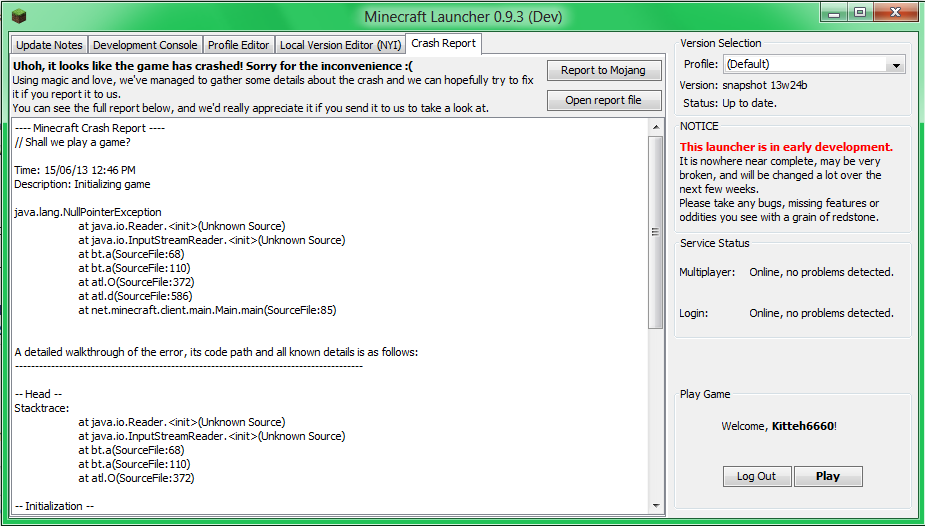Maximize the Minecraft Launcher window
925x526 pixels.
pyautogui.click(x=860, y=13)
